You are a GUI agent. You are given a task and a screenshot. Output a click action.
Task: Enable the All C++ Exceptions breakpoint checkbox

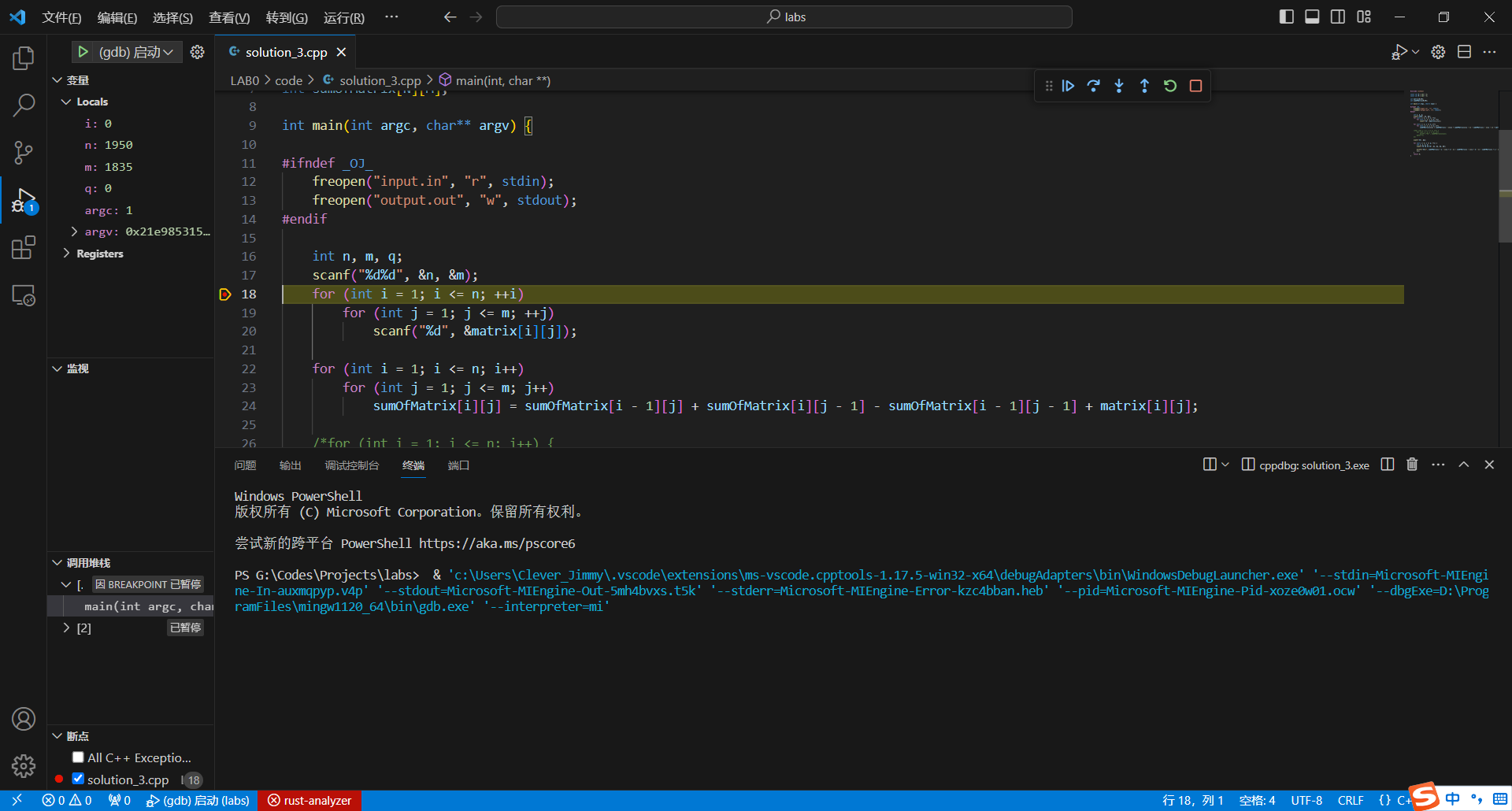click(78, 757)
